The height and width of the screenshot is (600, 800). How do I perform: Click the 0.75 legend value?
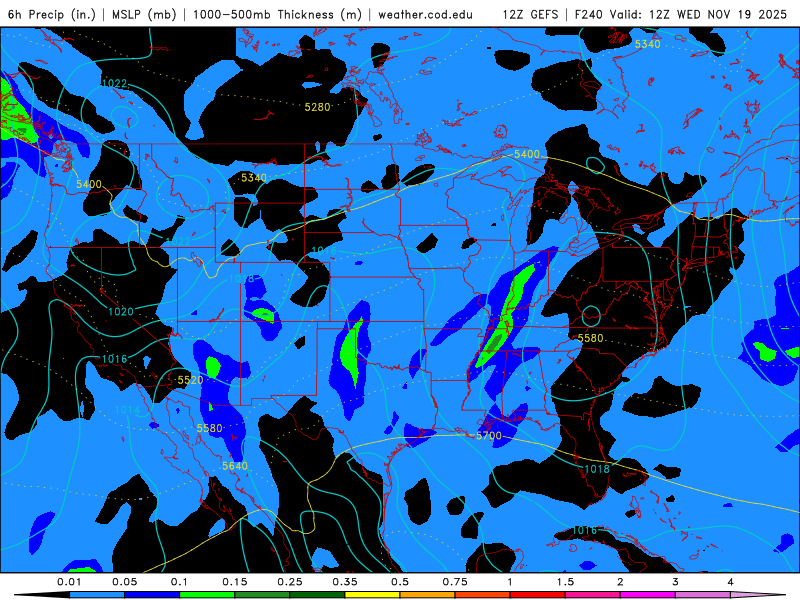(x=455, y=582)
